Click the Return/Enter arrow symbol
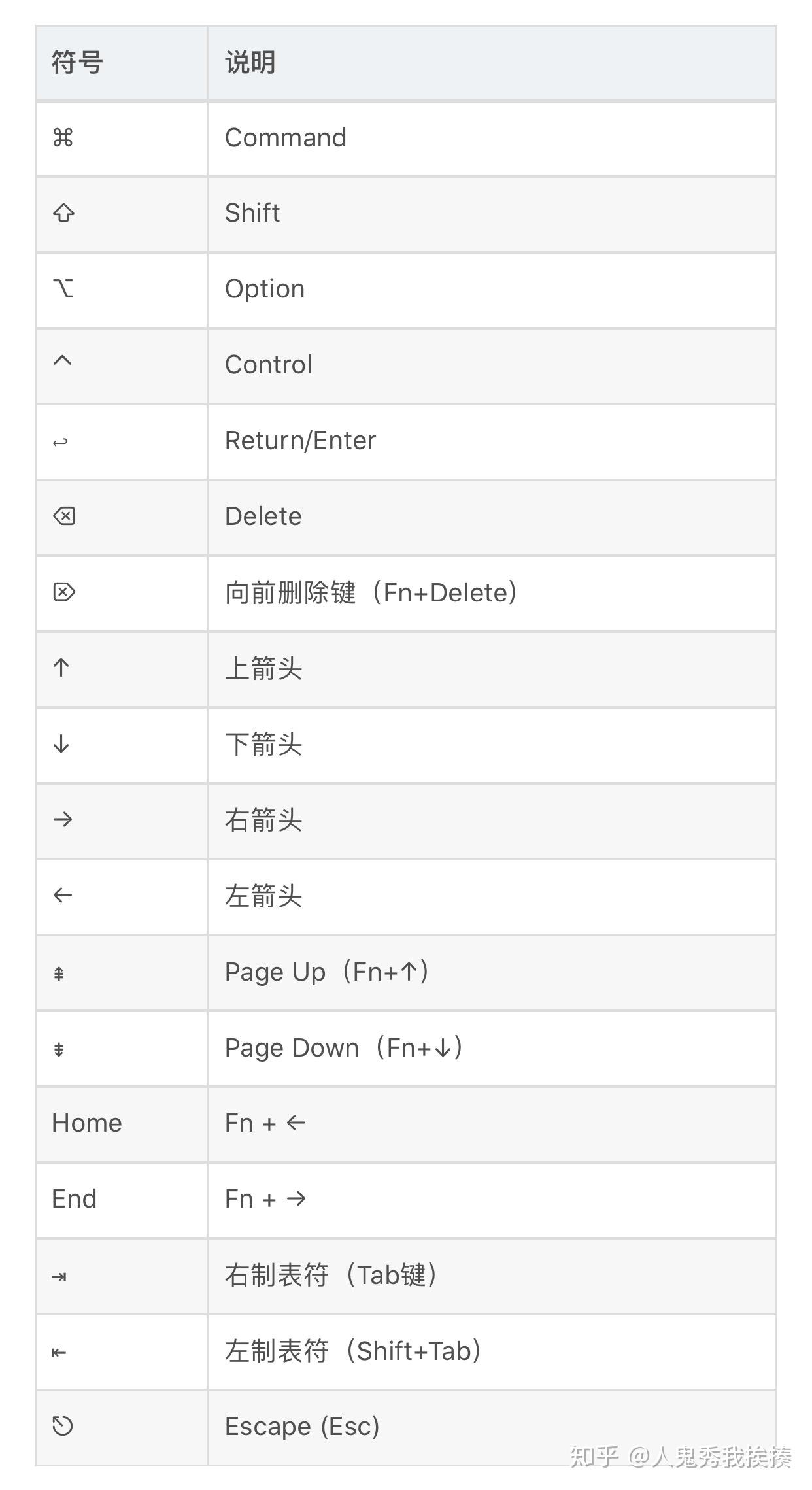Screen dimensions: 812x1490 tap(60, 443)
